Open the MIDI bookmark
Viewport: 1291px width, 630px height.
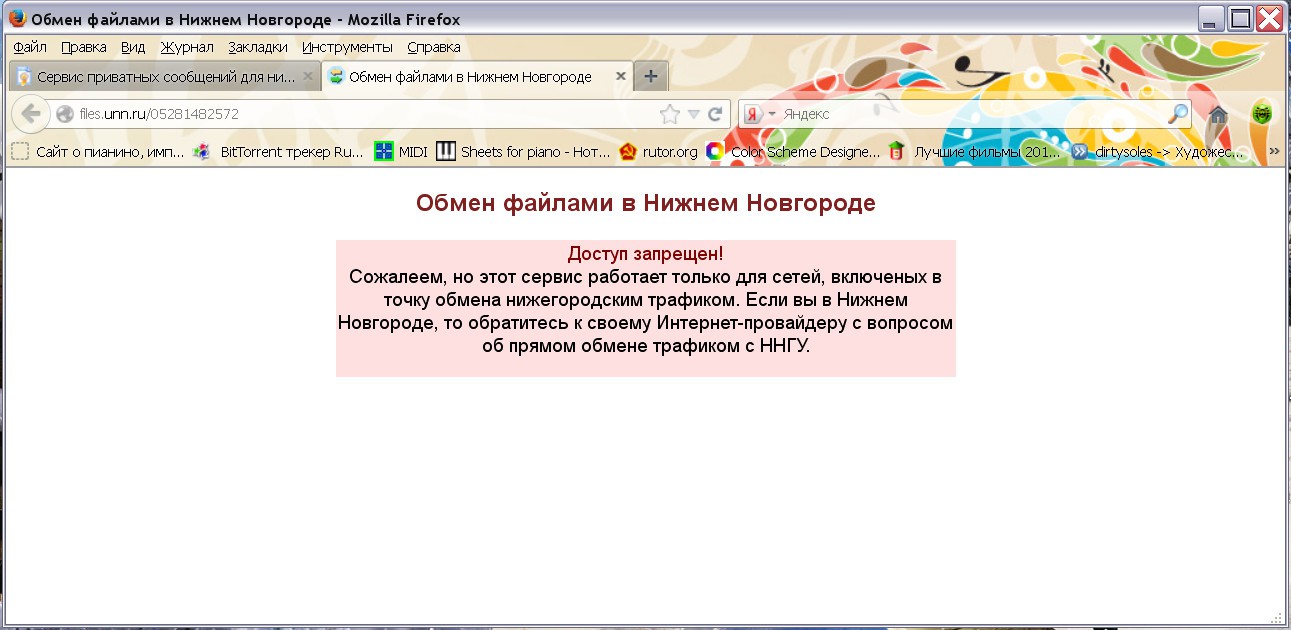click(401, 152)
